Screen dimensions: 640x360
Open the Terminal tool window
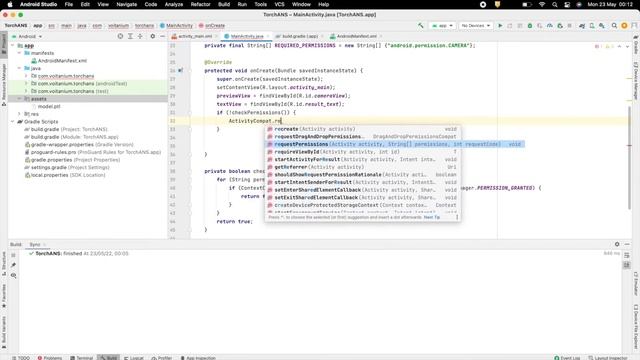click(82, 358)
